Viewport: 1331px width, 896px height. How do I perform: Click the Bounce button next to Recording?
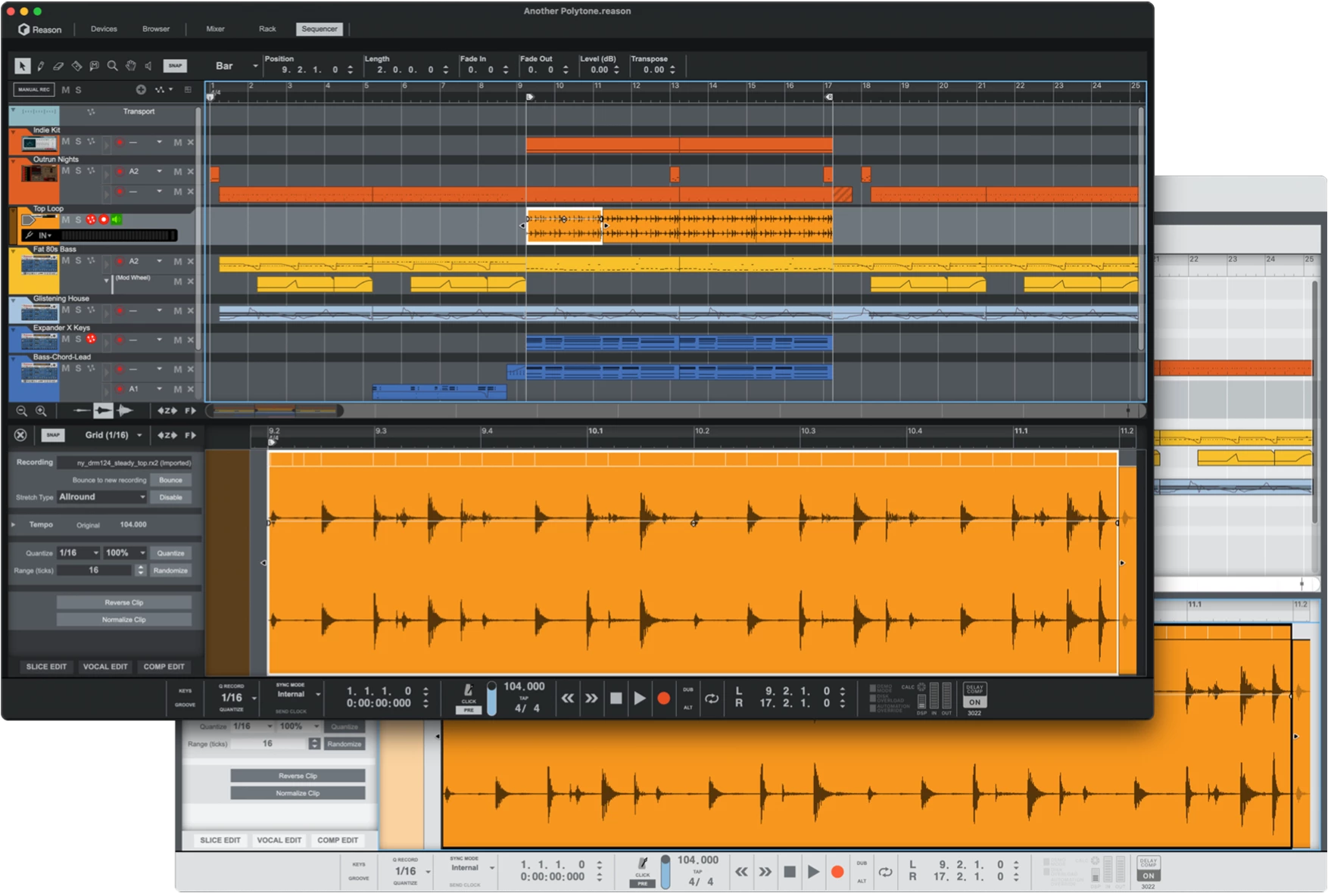pyautogui.click(x=171, y=479)
